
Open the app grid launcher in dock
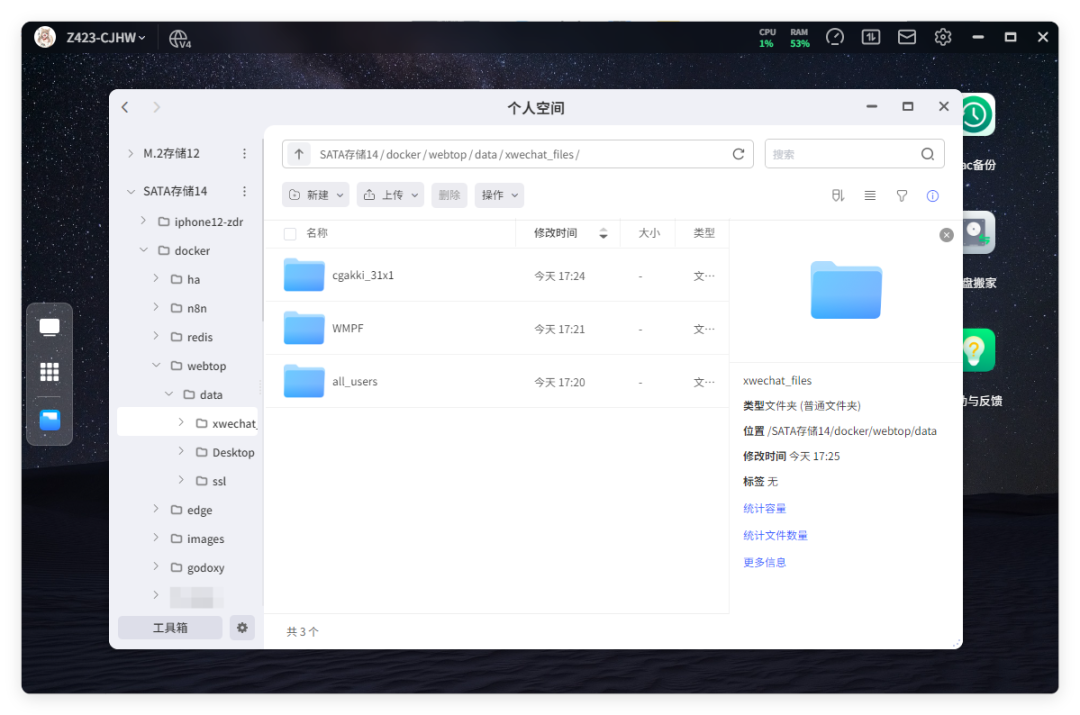[50, 372]
